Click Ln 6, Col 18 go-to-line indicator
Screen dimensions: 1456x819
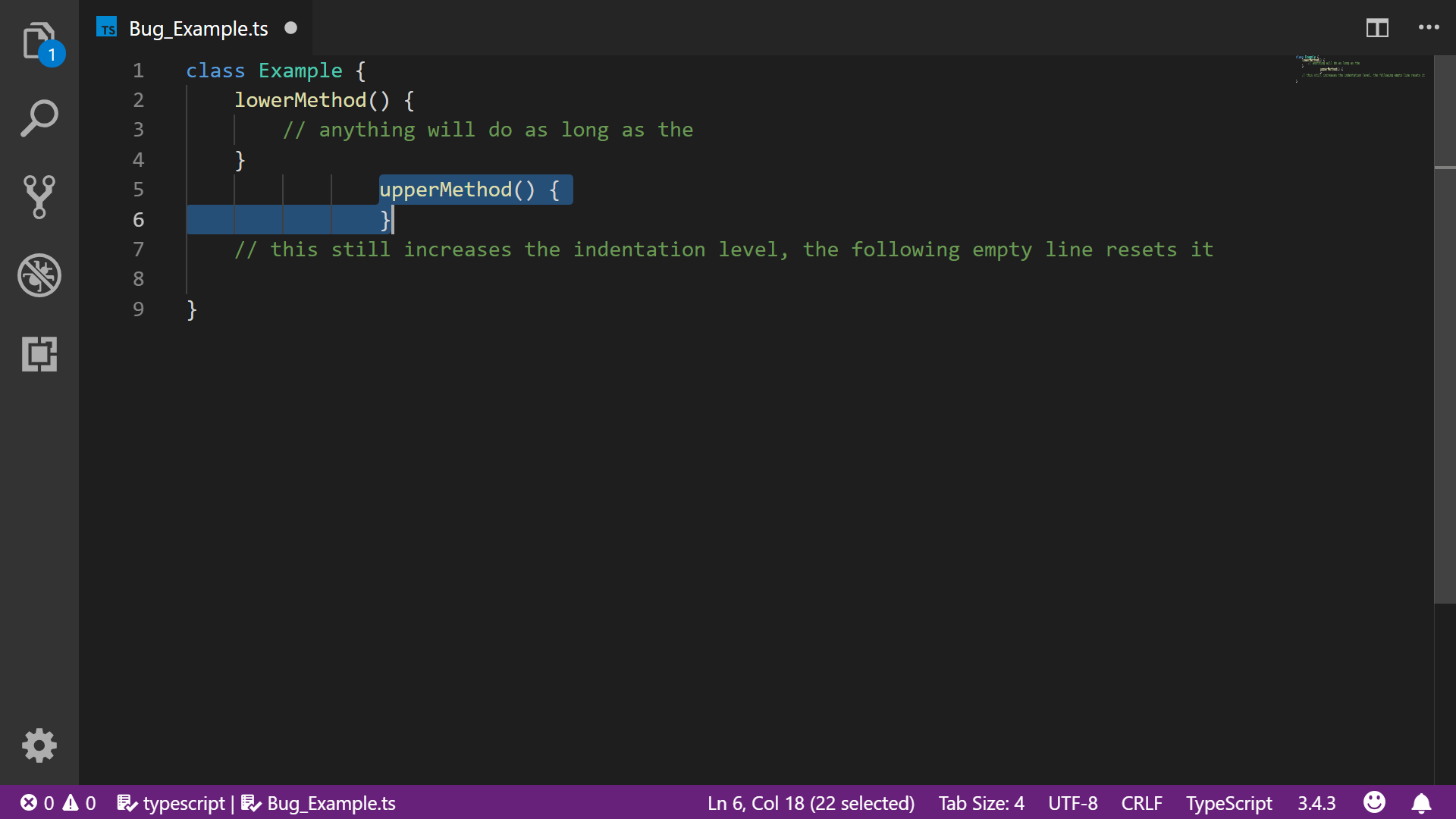click(x=811, y=803)
